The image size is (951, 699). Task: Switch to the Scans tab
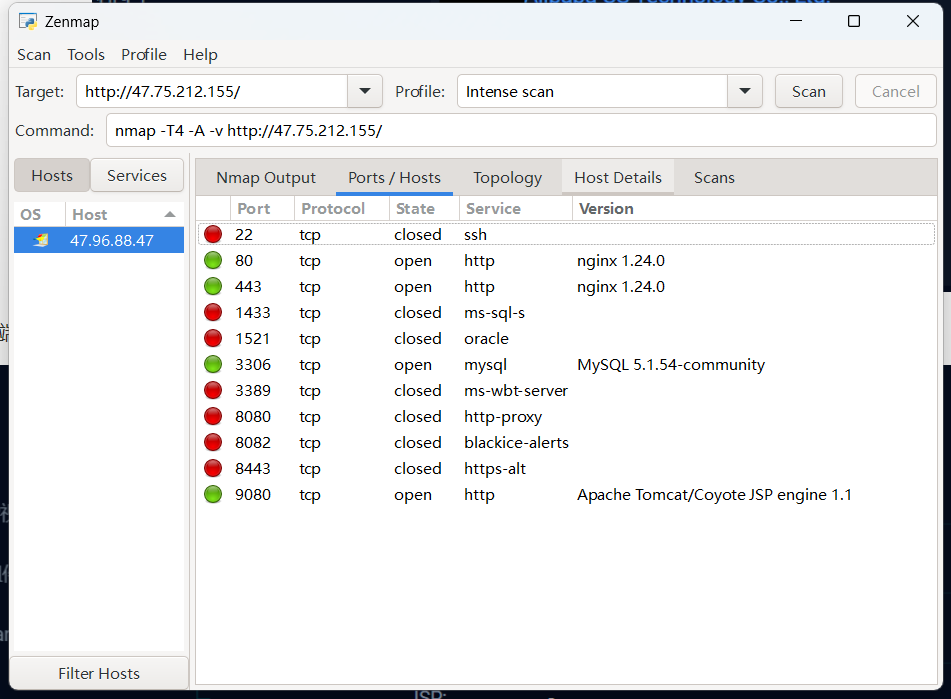tap(714, 178)
